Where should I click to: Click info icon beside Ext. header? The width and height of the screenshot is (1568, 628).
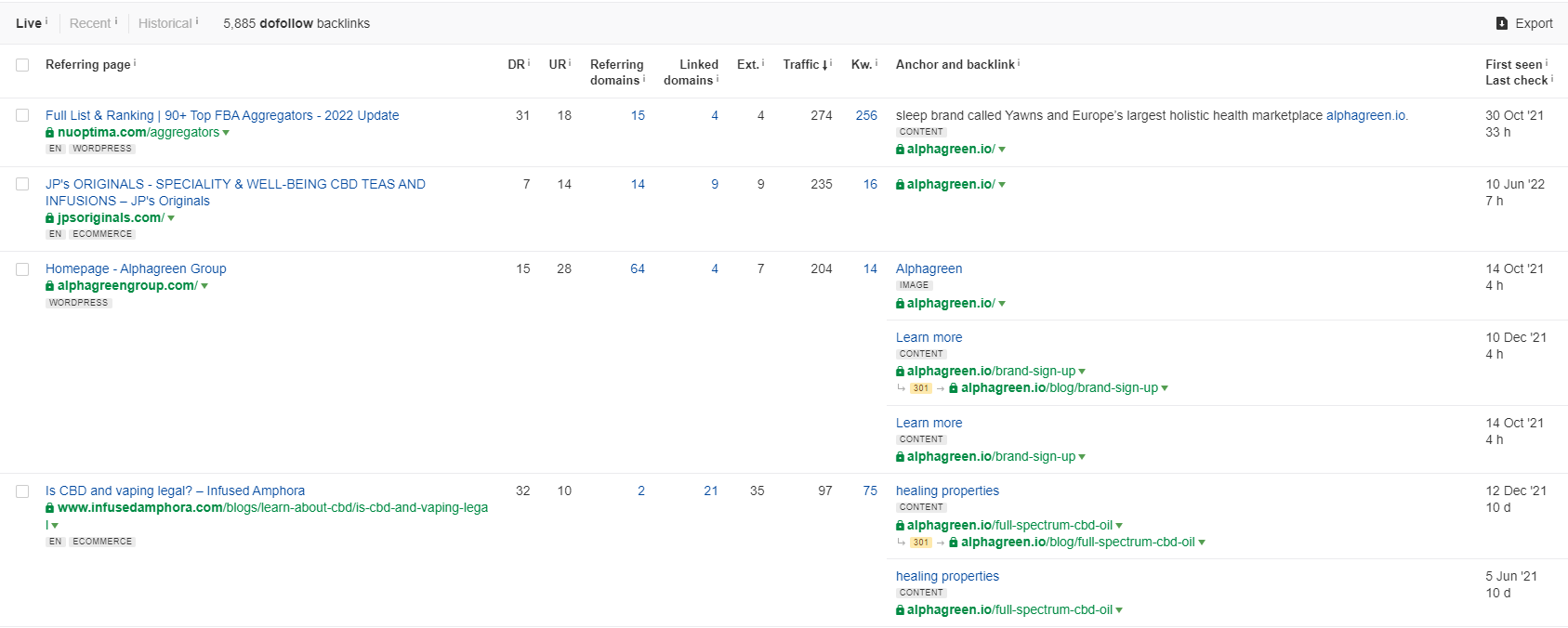pos(763,62)
